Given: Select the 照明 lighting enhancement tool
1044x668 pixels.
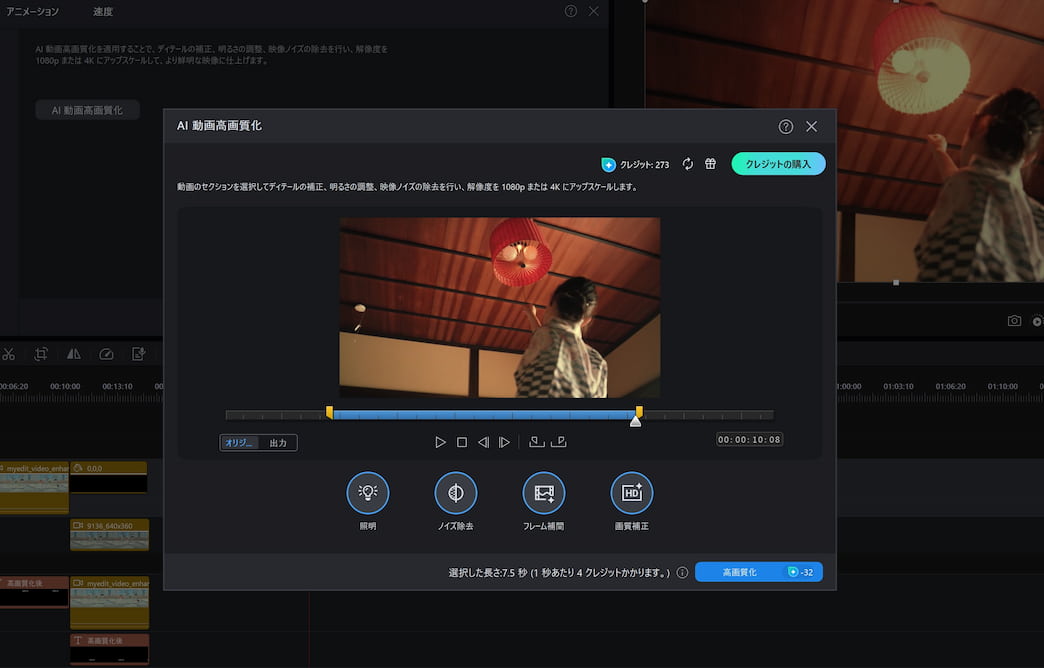Looking at the screenshot, I should (368, 492).
